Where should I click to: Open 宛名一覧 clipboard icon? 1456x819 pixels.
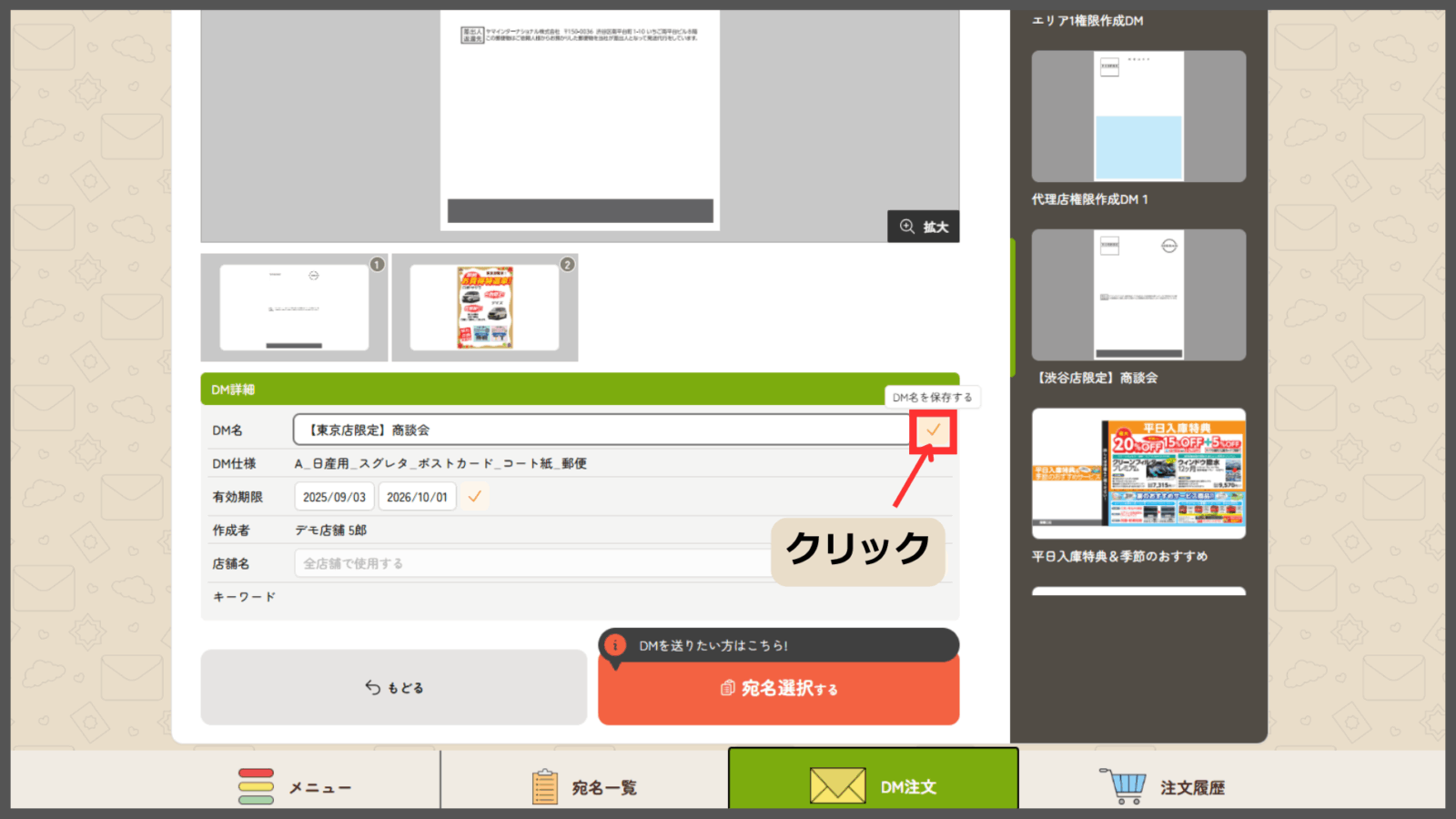click(x=544, y=786)
